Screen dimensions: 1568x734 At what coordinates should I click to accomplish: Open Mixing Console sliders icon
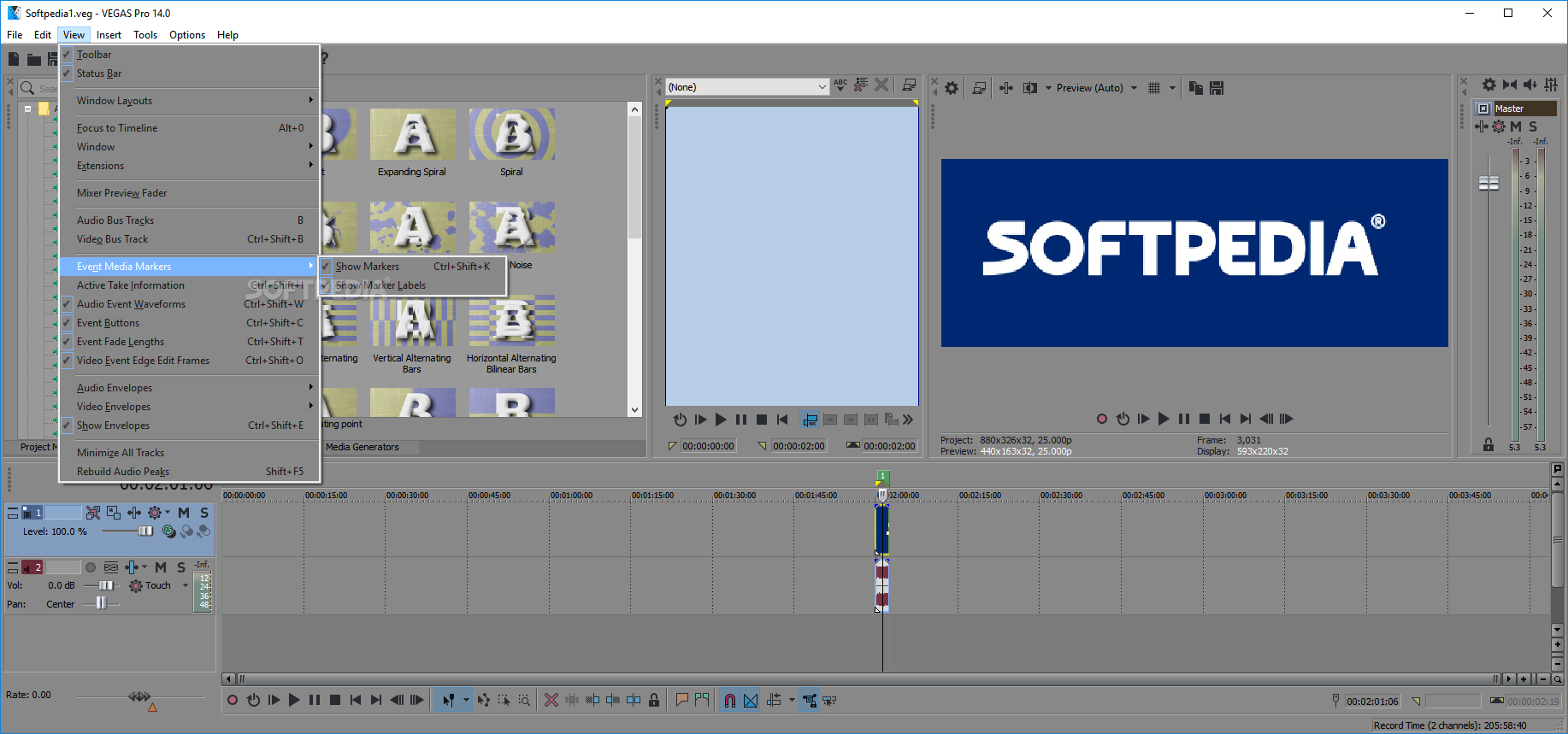(1551, 85)
